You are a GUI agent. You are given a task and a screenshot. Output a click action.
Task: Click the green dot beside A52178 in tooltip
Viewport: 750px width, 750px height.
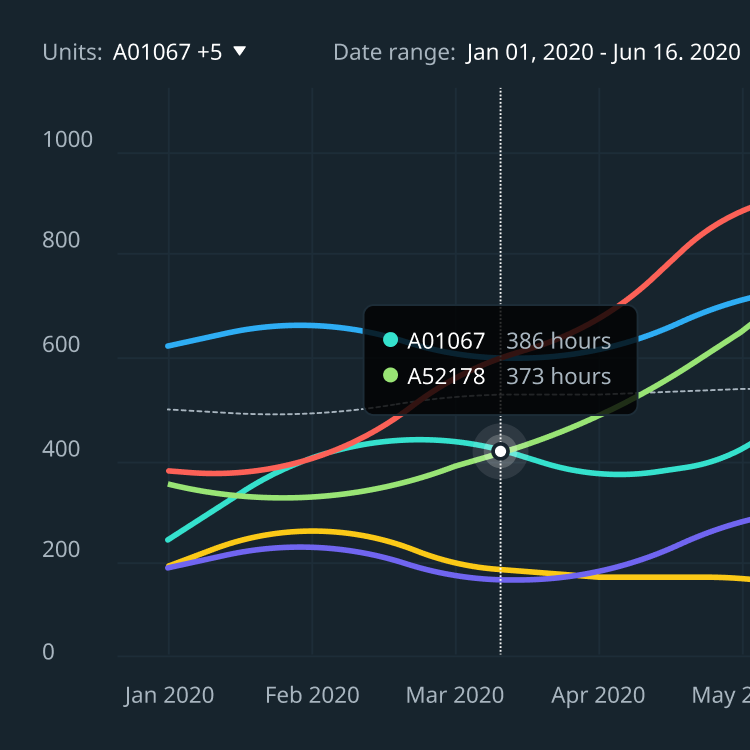390,376
